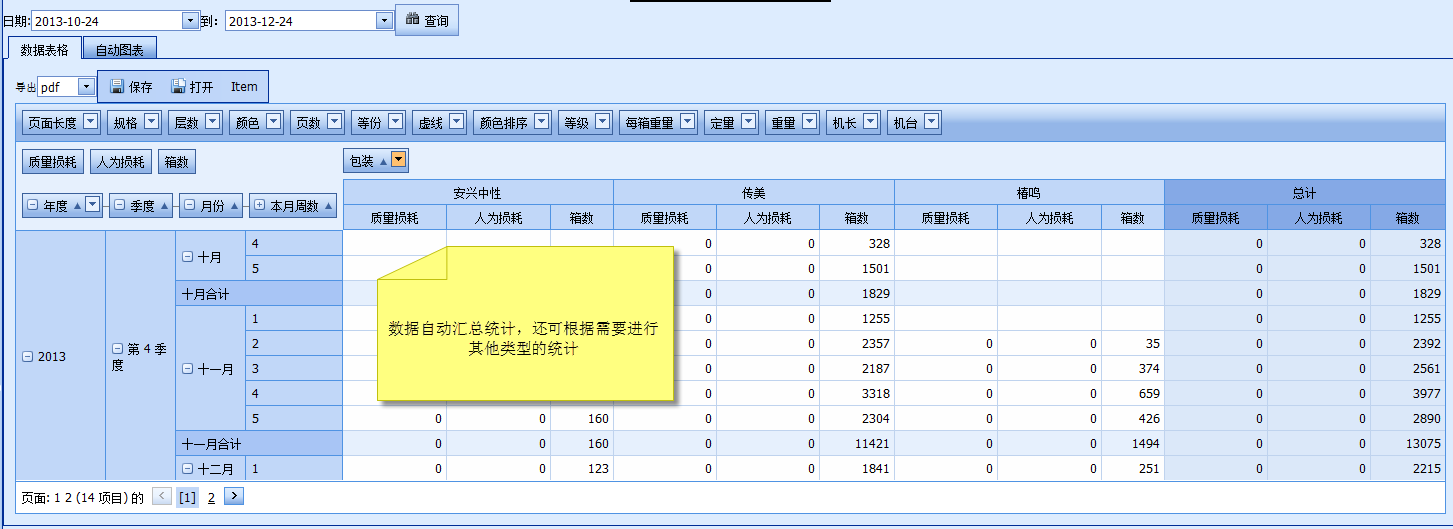Click the 人为损耗 data field button
1453x529 pixels.
(x=121, y=161)
